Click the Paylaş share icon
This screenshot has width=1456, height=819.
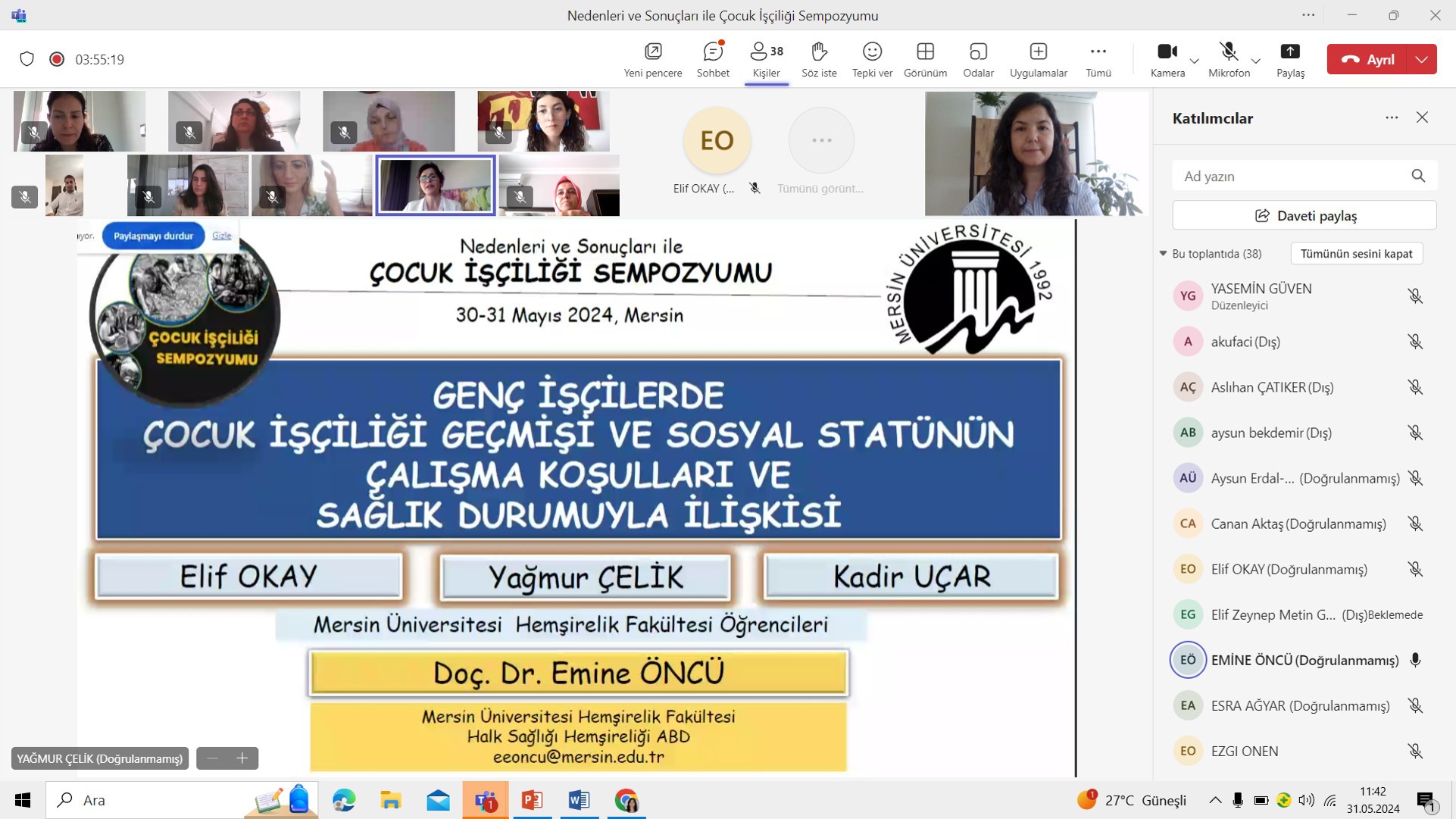tap(1290, 59)
